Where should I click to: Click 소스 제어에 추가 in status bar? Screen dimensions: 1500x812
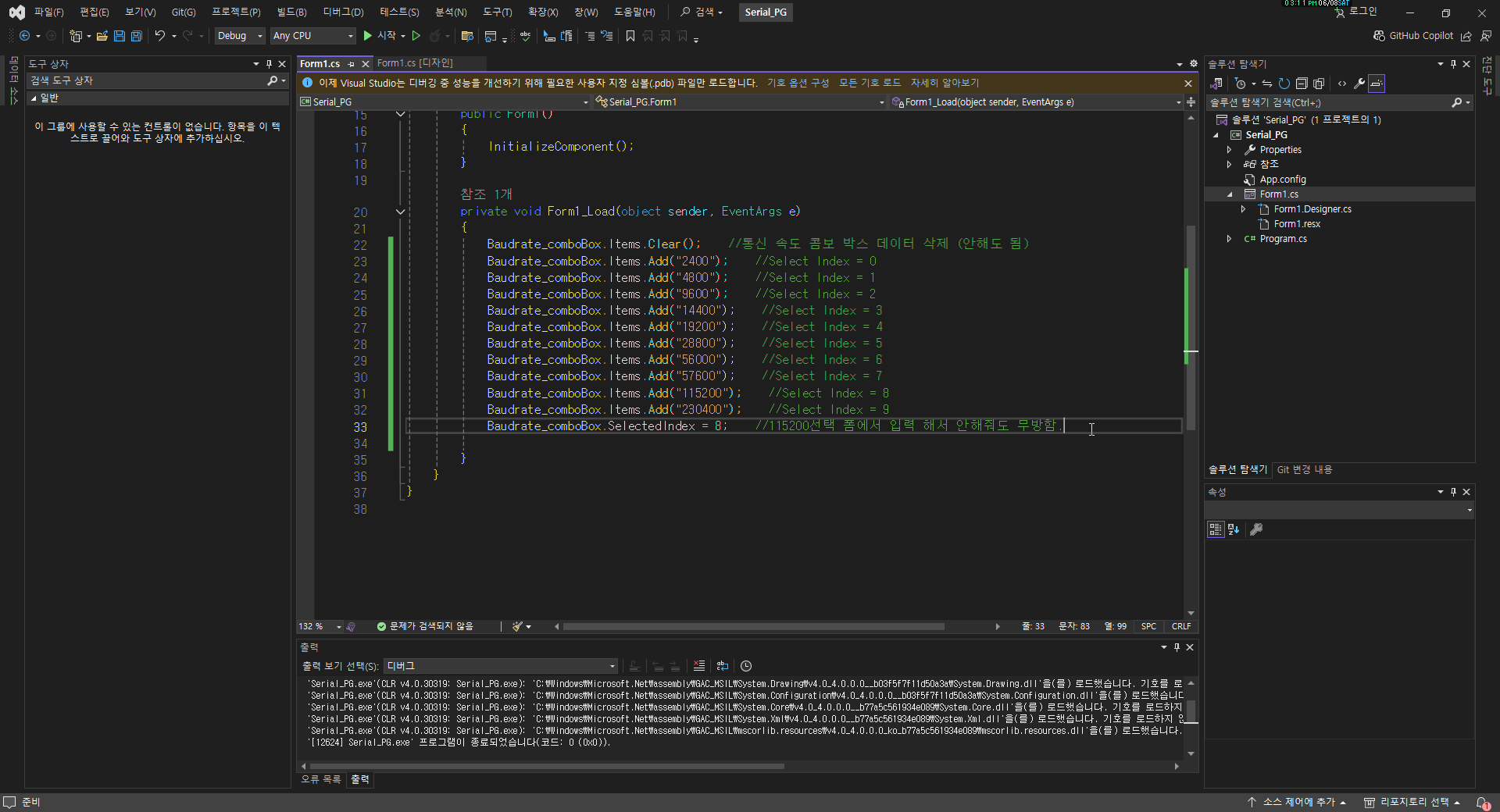(x=1296, y=802)
